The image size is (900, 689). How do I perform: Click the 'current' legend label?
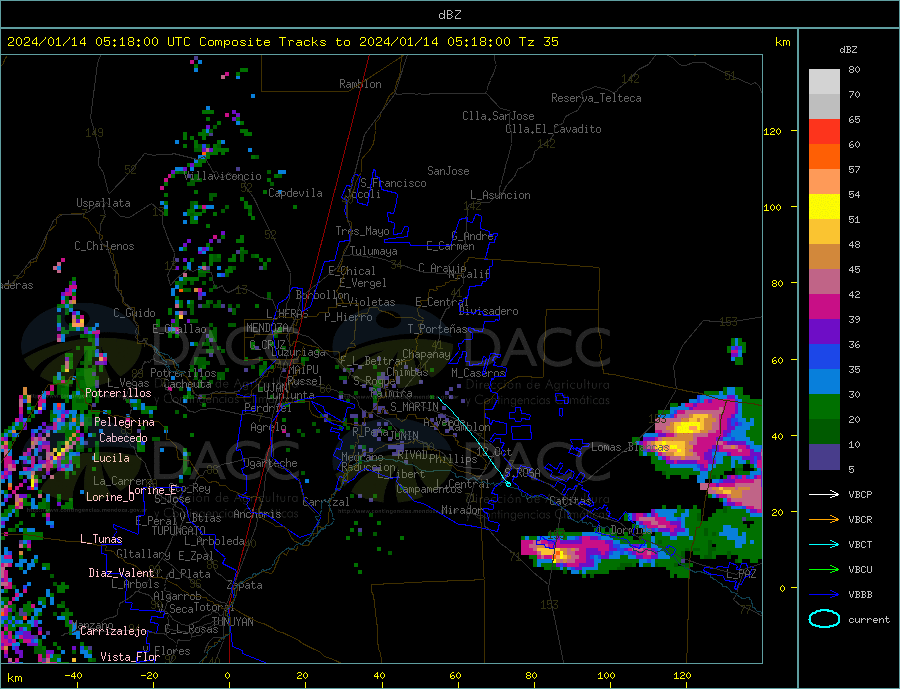(x=869, y=620)
